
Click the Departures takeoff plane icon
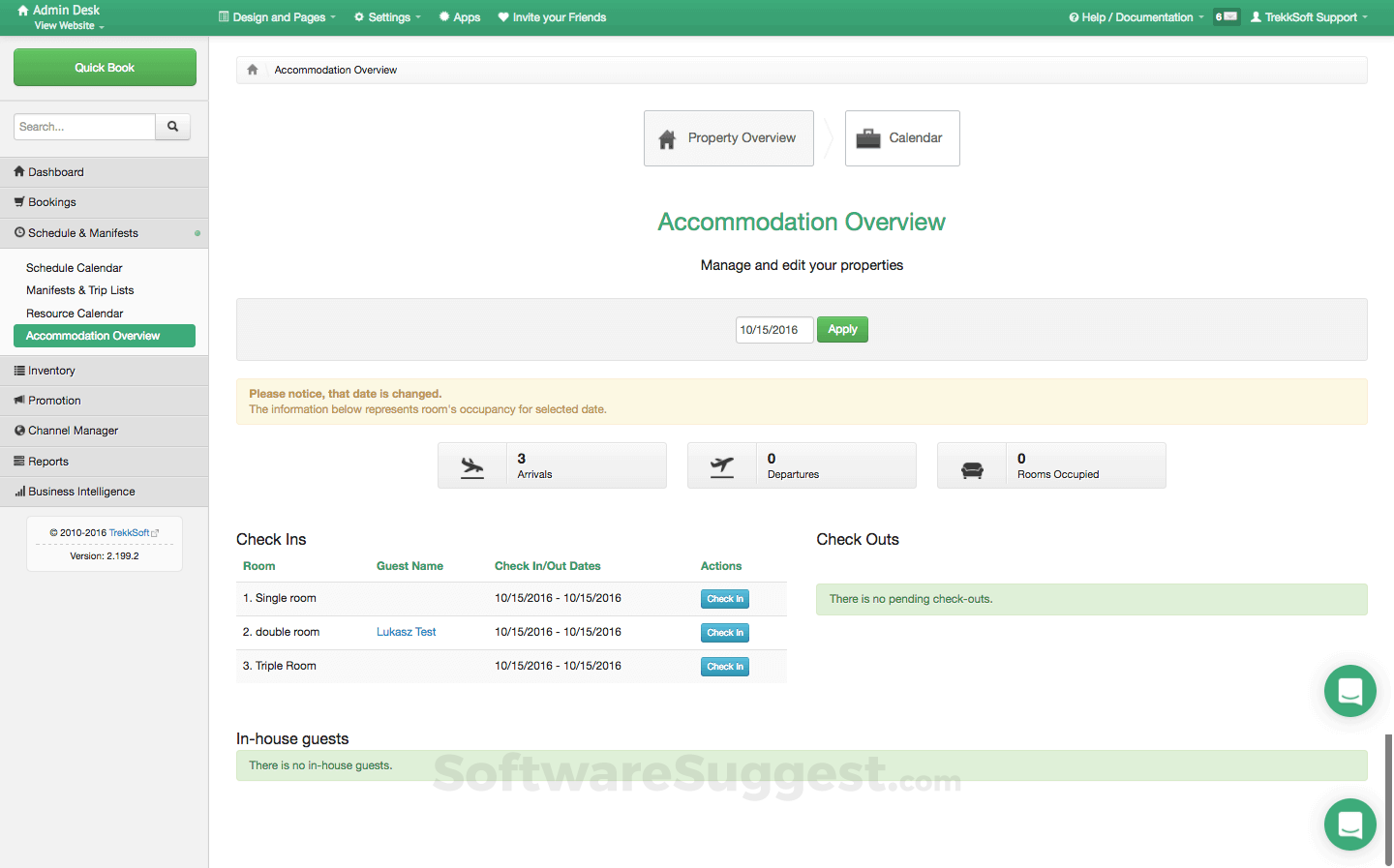coord(722,465)
